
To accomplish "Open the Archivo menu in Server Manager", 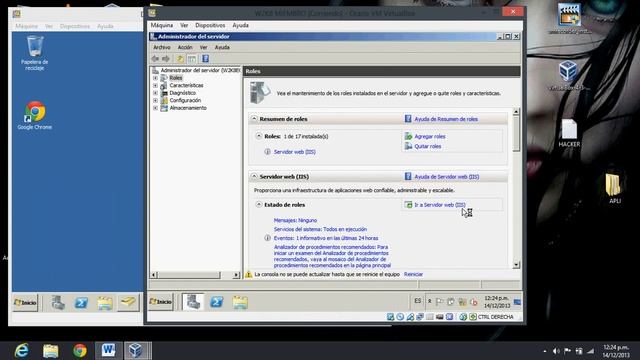I will (x=162, y=47).
